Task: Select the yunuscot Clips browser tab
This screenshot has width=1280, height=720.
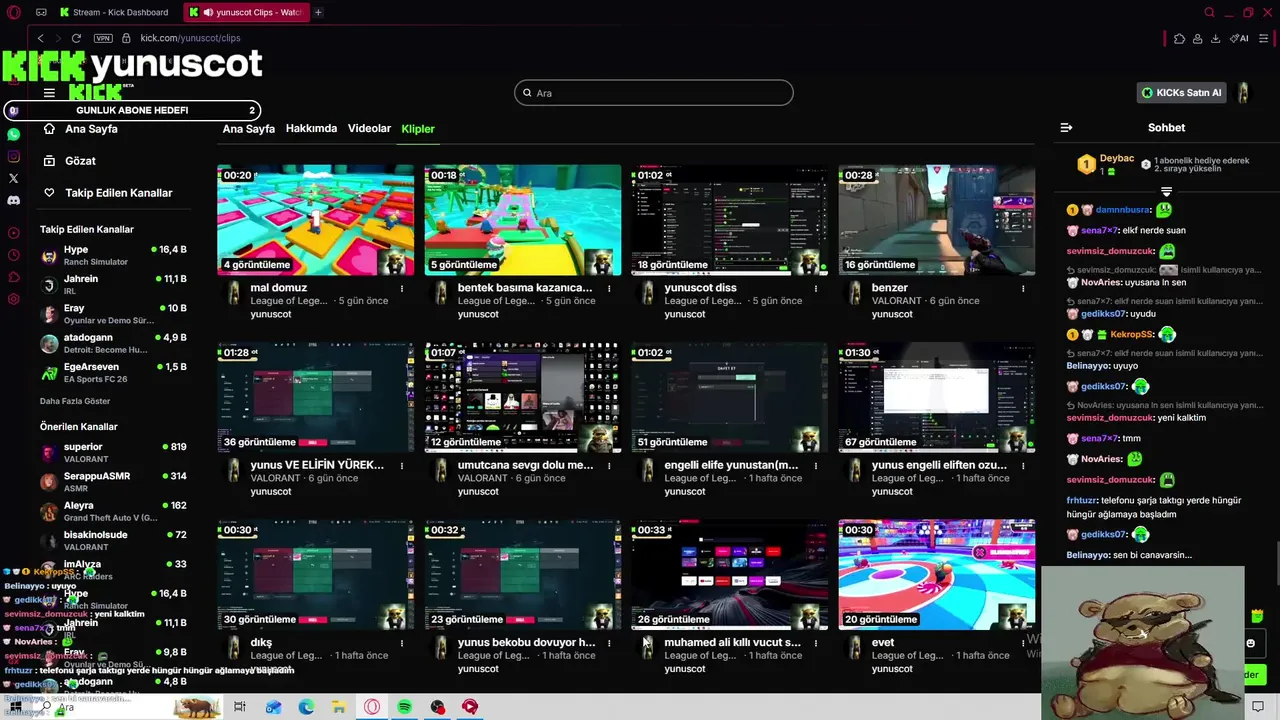Action: [245, 12]
